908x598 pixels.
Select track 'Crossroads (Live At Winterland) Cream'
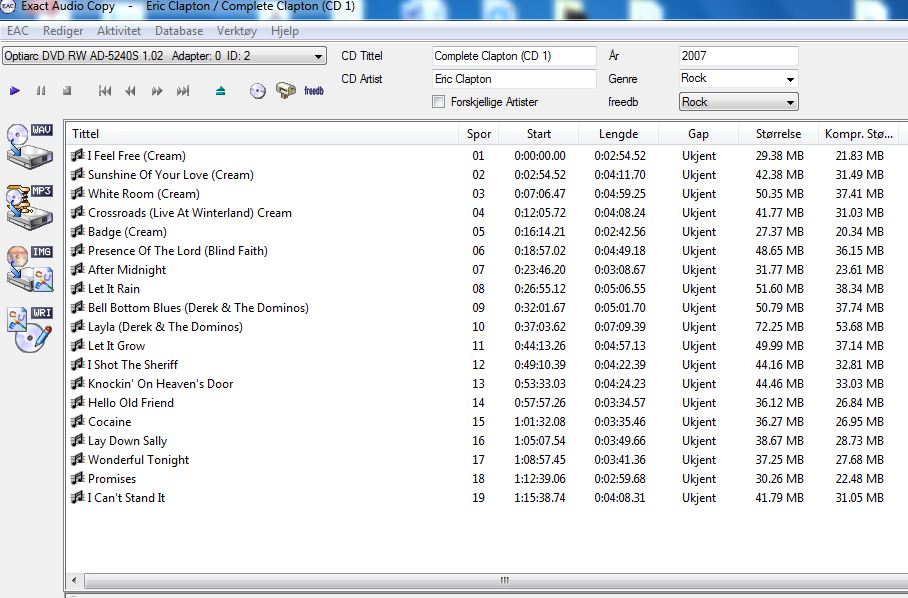coord(190,213)
